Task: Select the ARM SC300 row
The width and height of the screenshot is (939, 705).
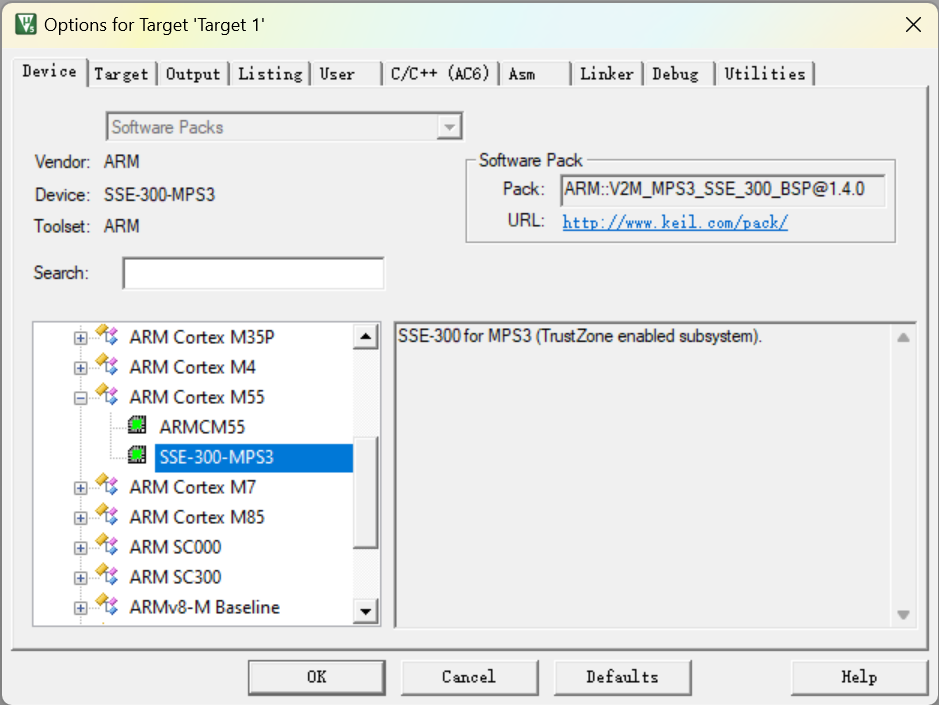Action: (x=175, y=577)
